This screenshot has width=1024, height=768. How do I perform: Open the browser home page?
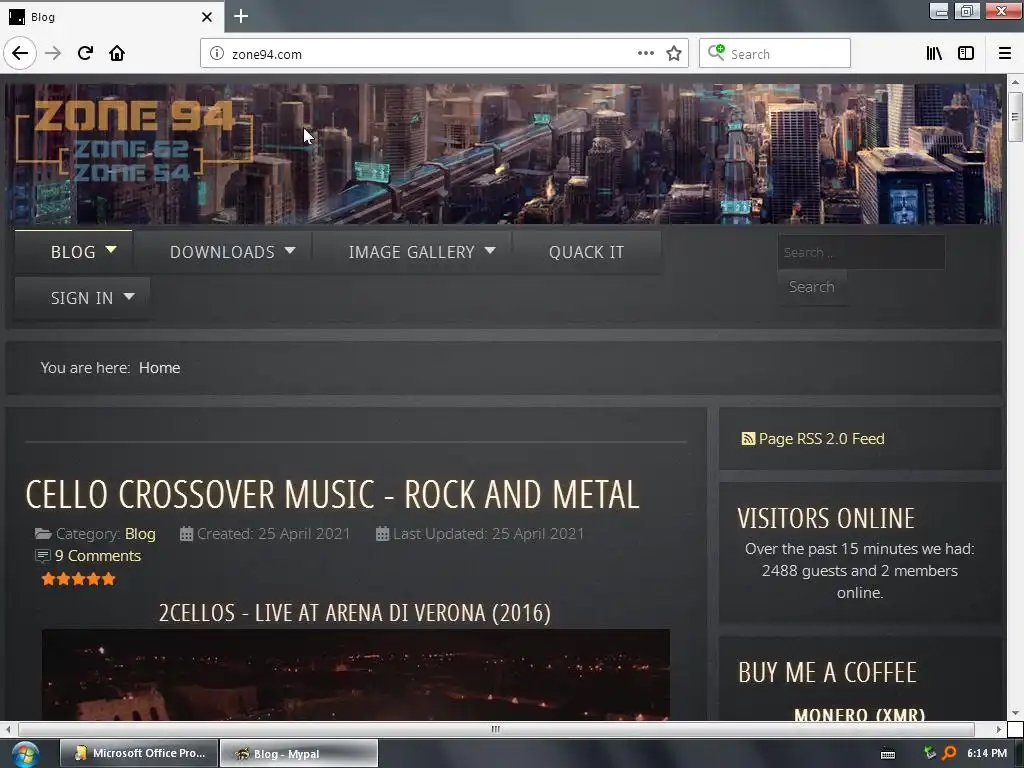coord(117,54)
